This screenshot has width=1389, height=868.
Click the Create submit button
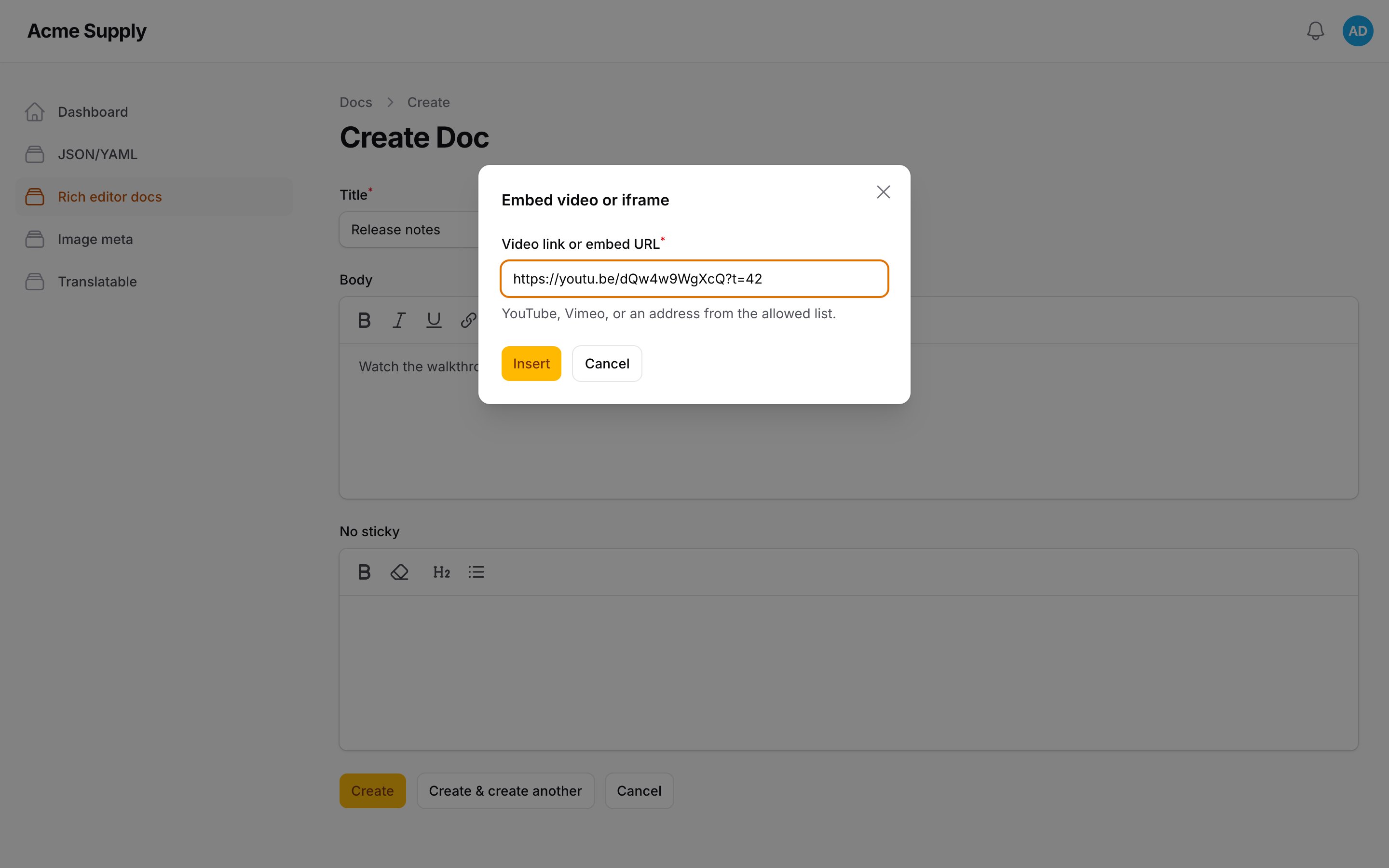coord(372,791)
